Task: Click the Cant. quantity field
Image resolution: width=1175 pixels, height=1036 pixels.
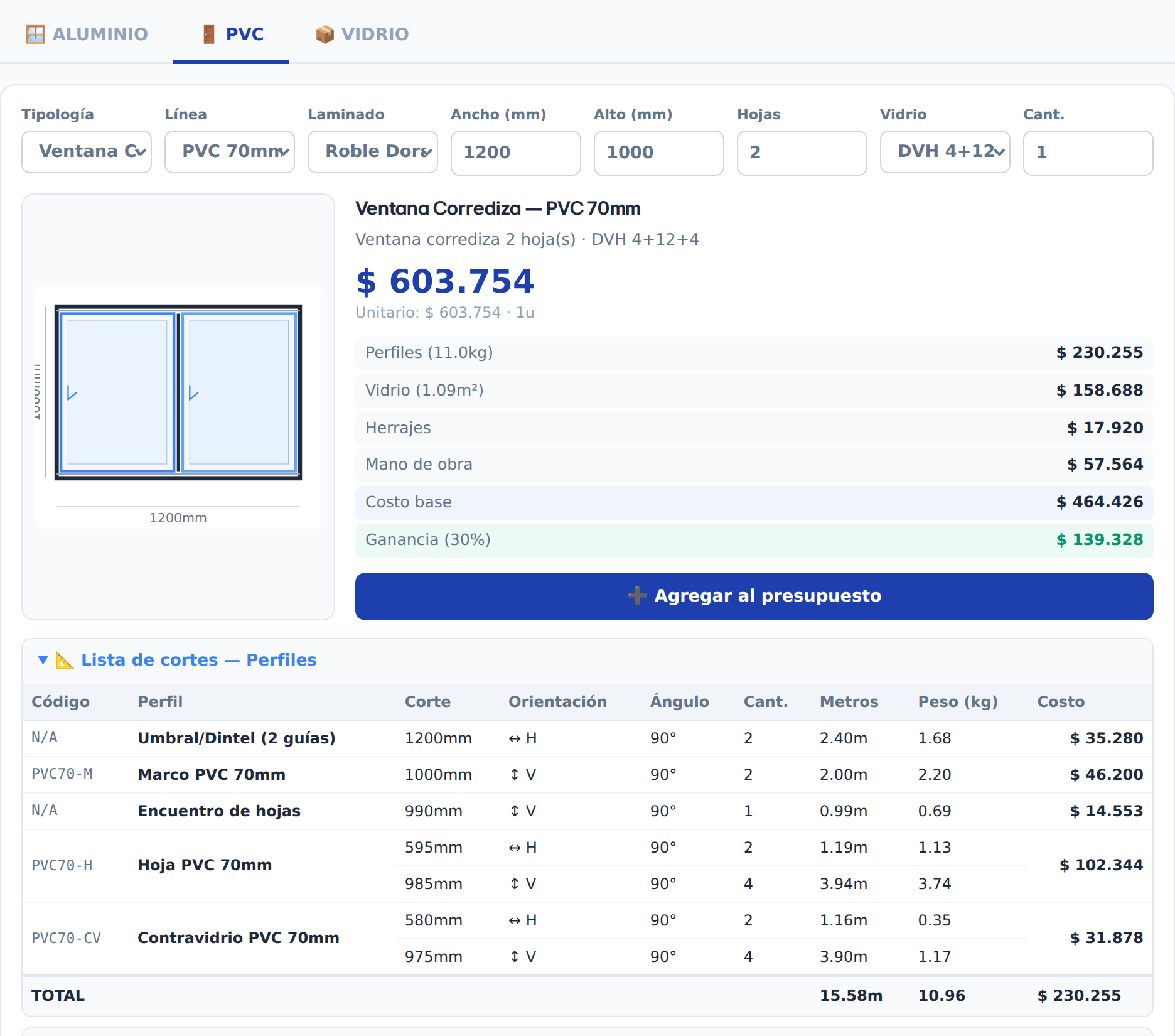Action: coord(1088,153)
